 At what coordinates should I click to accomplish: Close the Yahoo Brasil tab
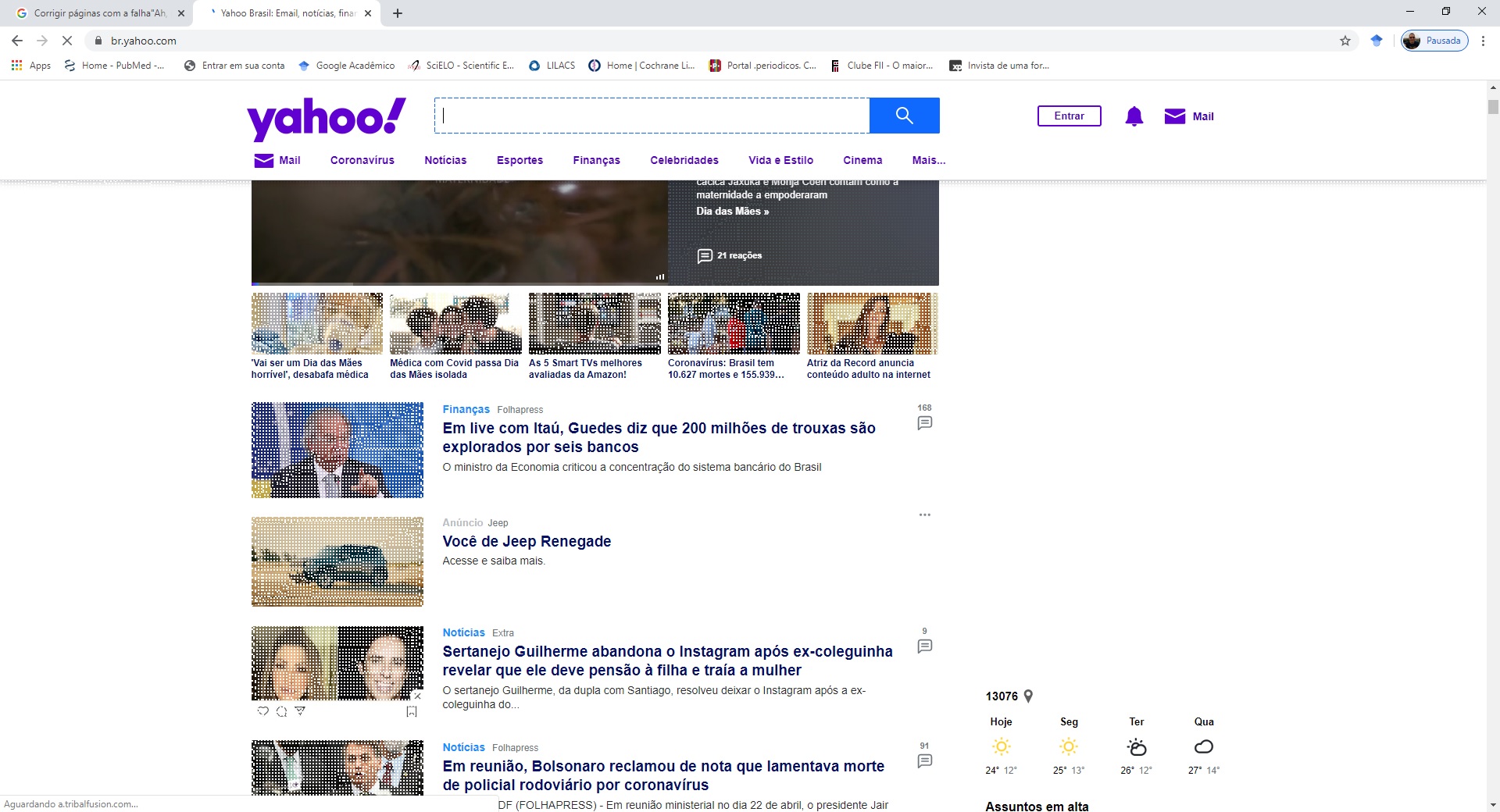(x=367, y=13)
